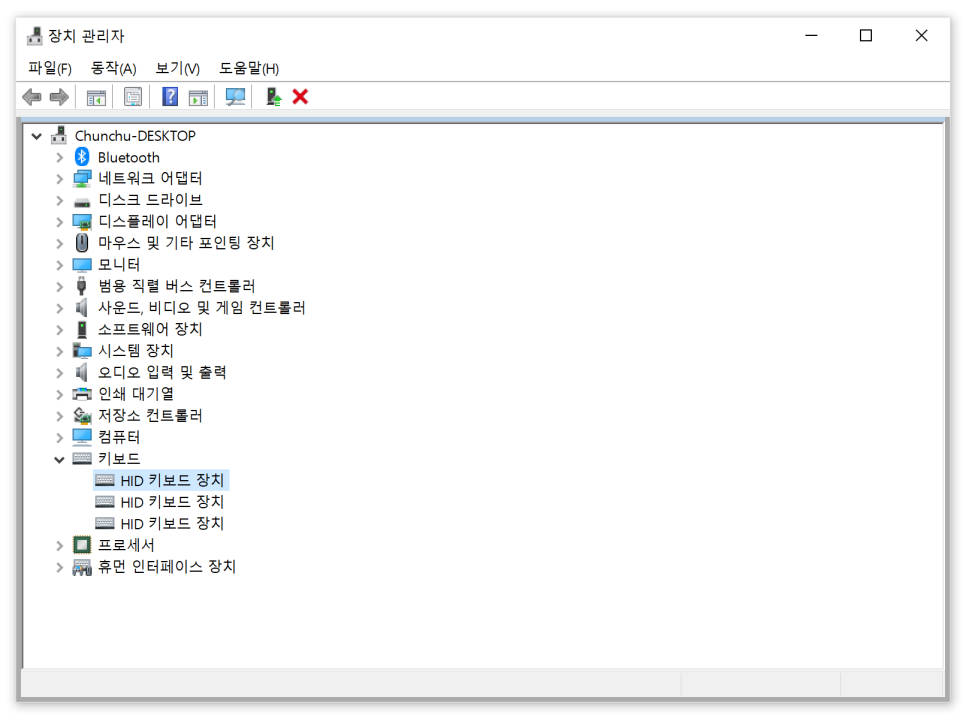Image resolution: width=966 pixels, height=724 pixels.
Task: Expand the 휴먼 인터페이스 장치 category
Action: [x=59, y=567]
